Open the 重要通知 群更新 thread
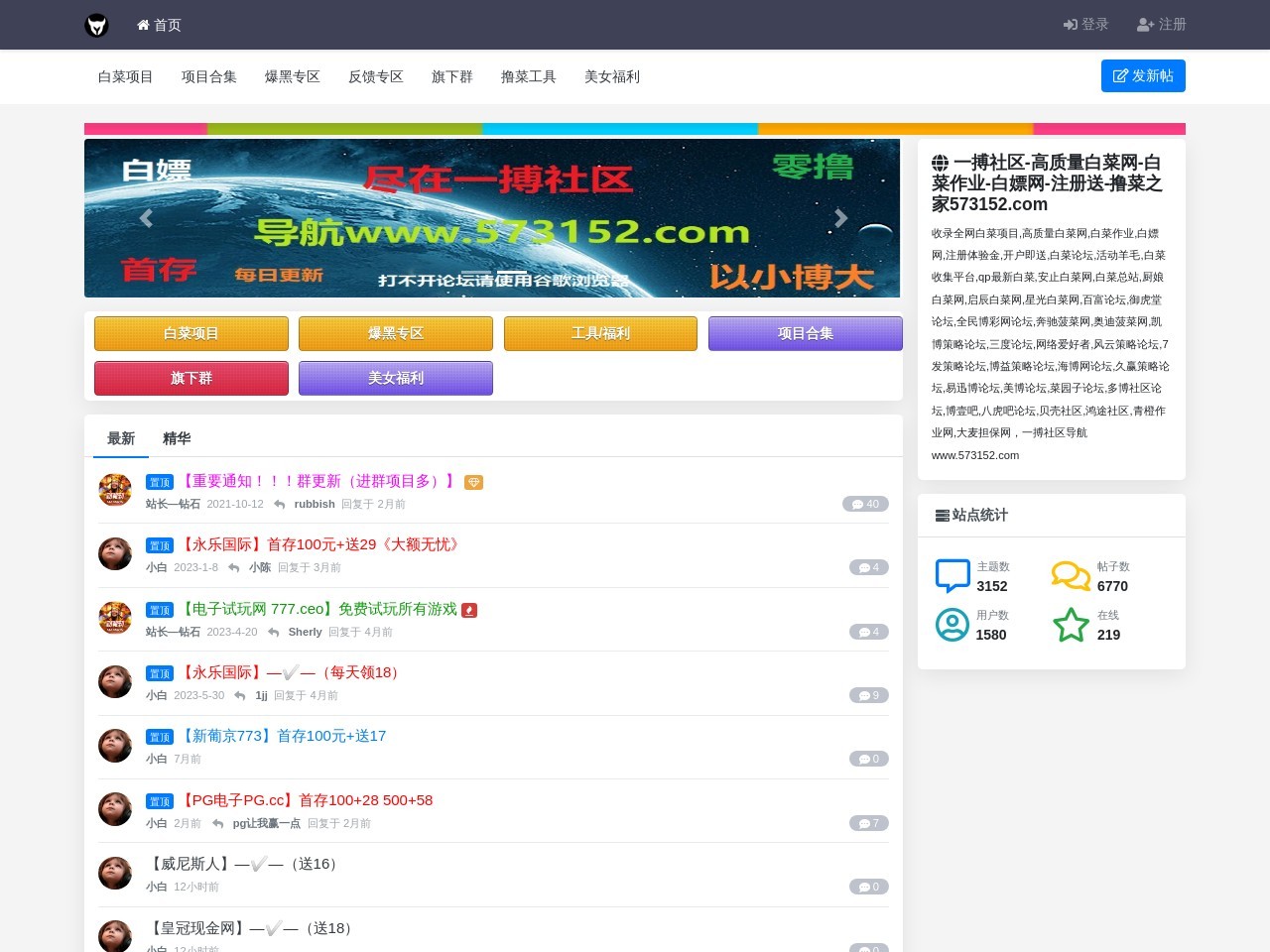1270x952 pixels. [317, 481]
